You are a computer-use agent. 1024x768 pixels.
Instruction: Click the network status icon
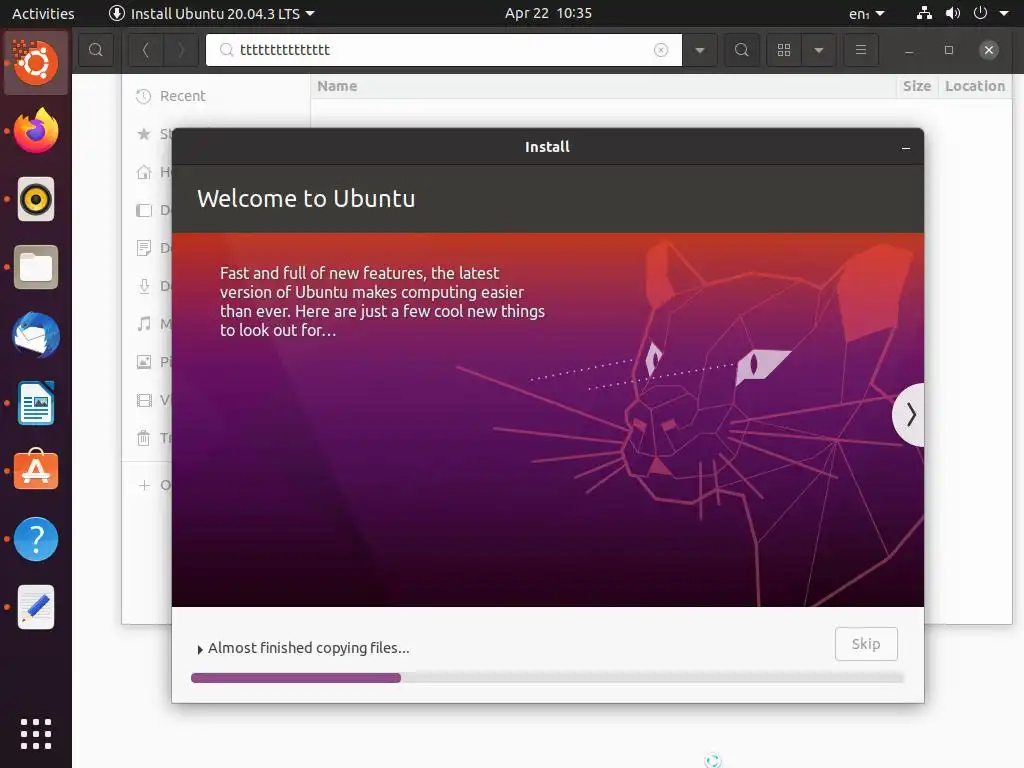coord(924,13)
